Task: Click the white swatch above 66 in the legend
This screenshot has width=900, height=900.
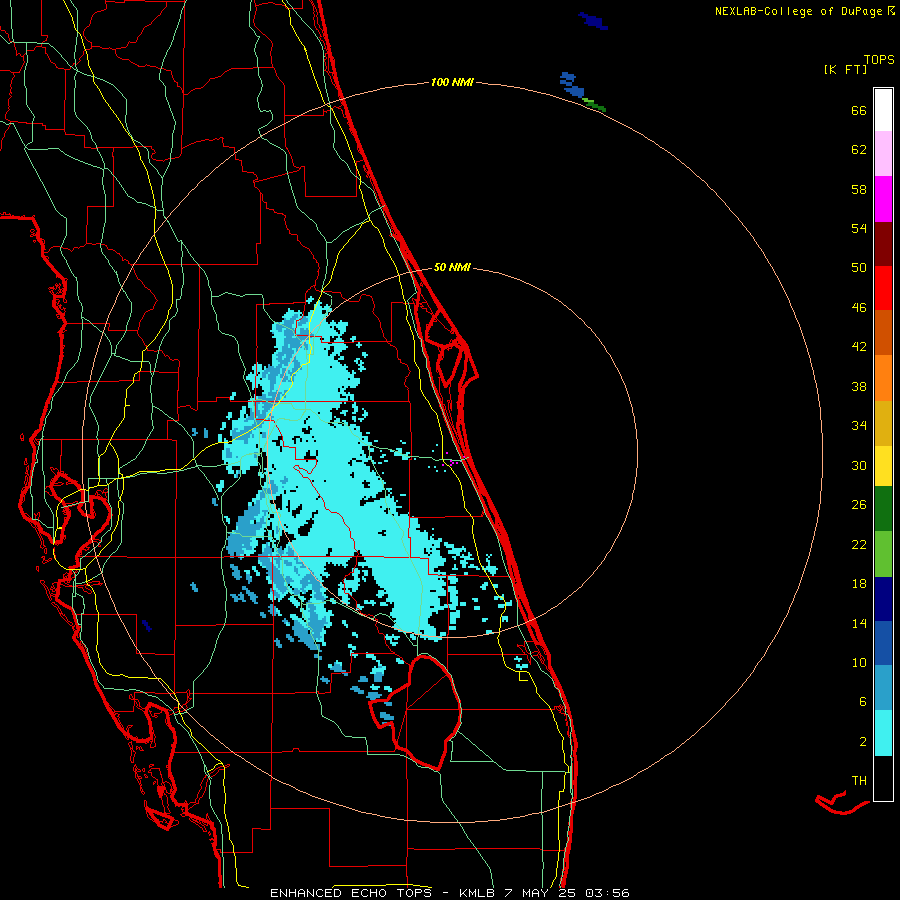Action: coord(883,110)
